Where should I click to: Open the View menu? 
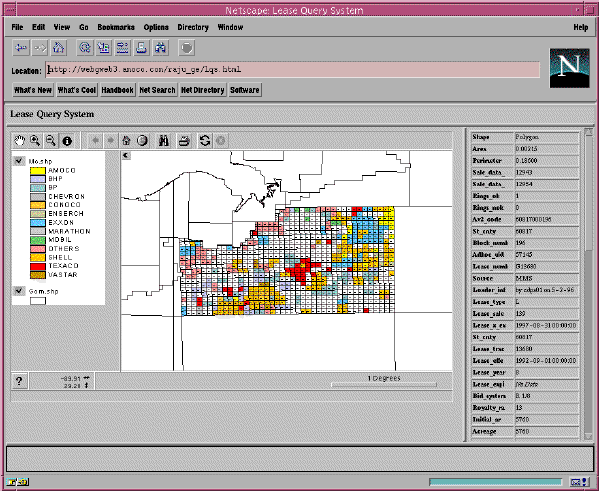click(x=62, y=27)
